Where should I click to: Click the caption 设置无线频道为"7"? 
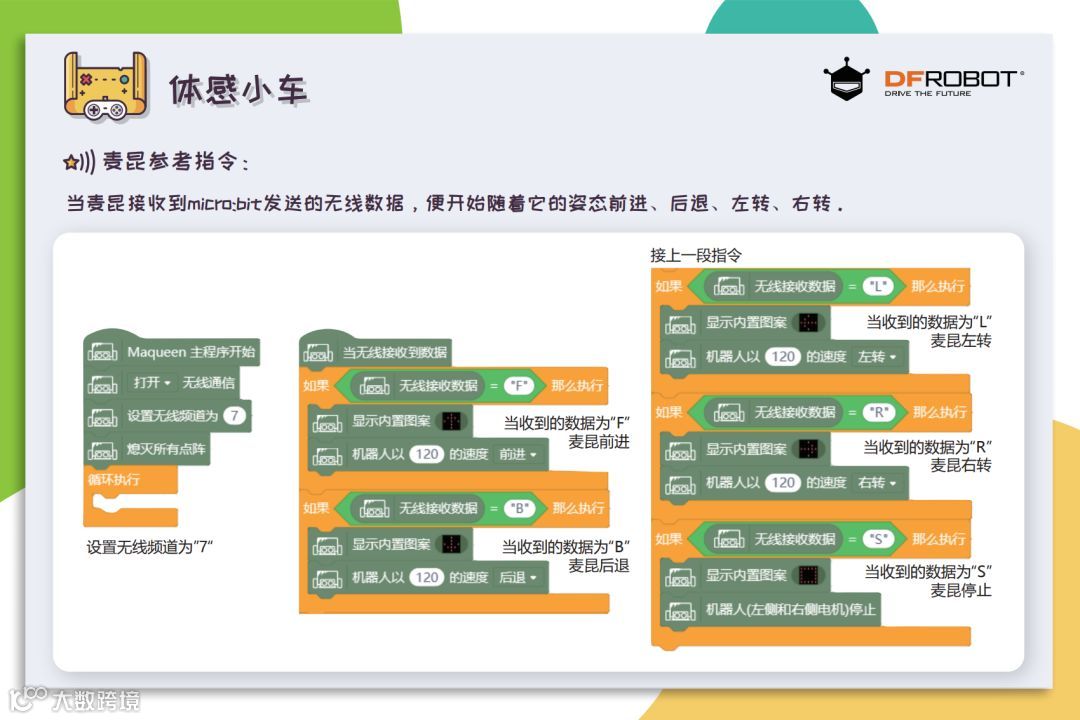click(149, 547)
